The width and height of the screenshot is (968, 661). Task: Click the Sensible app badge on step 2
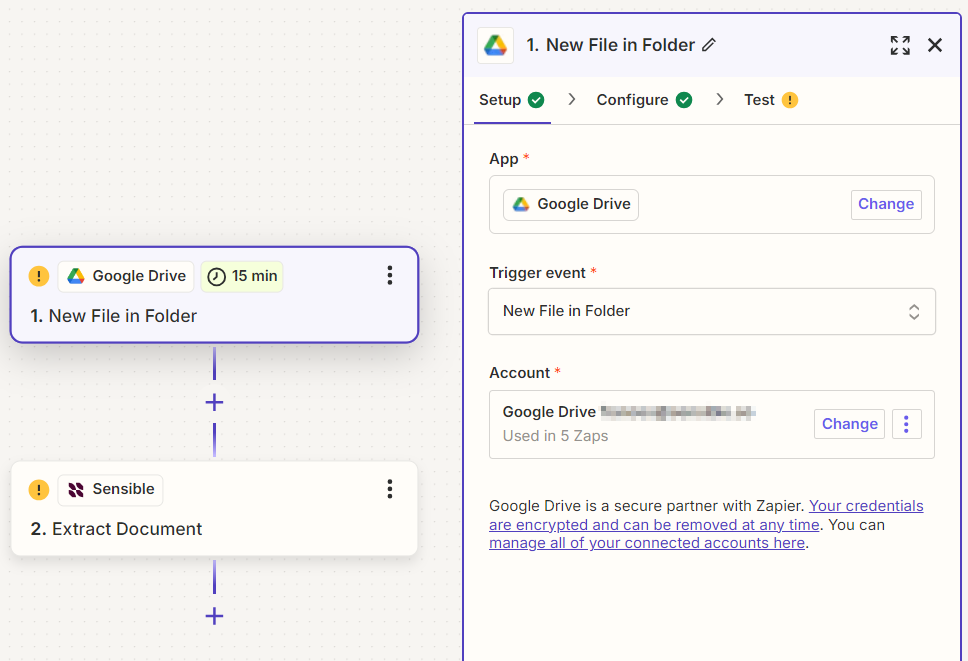[x=111, y=490]
